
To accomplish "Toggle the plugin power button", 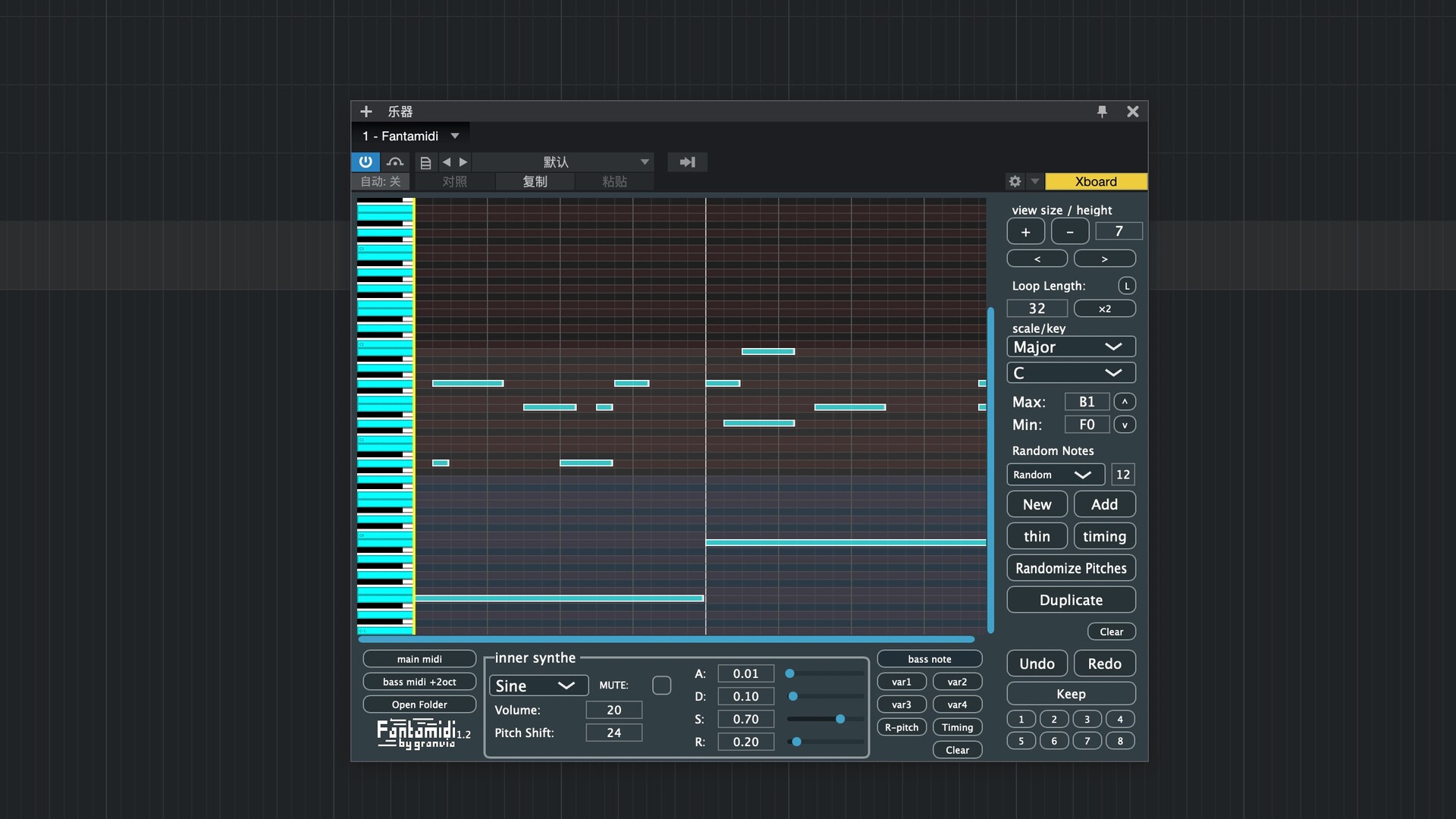I will (366, 162).
